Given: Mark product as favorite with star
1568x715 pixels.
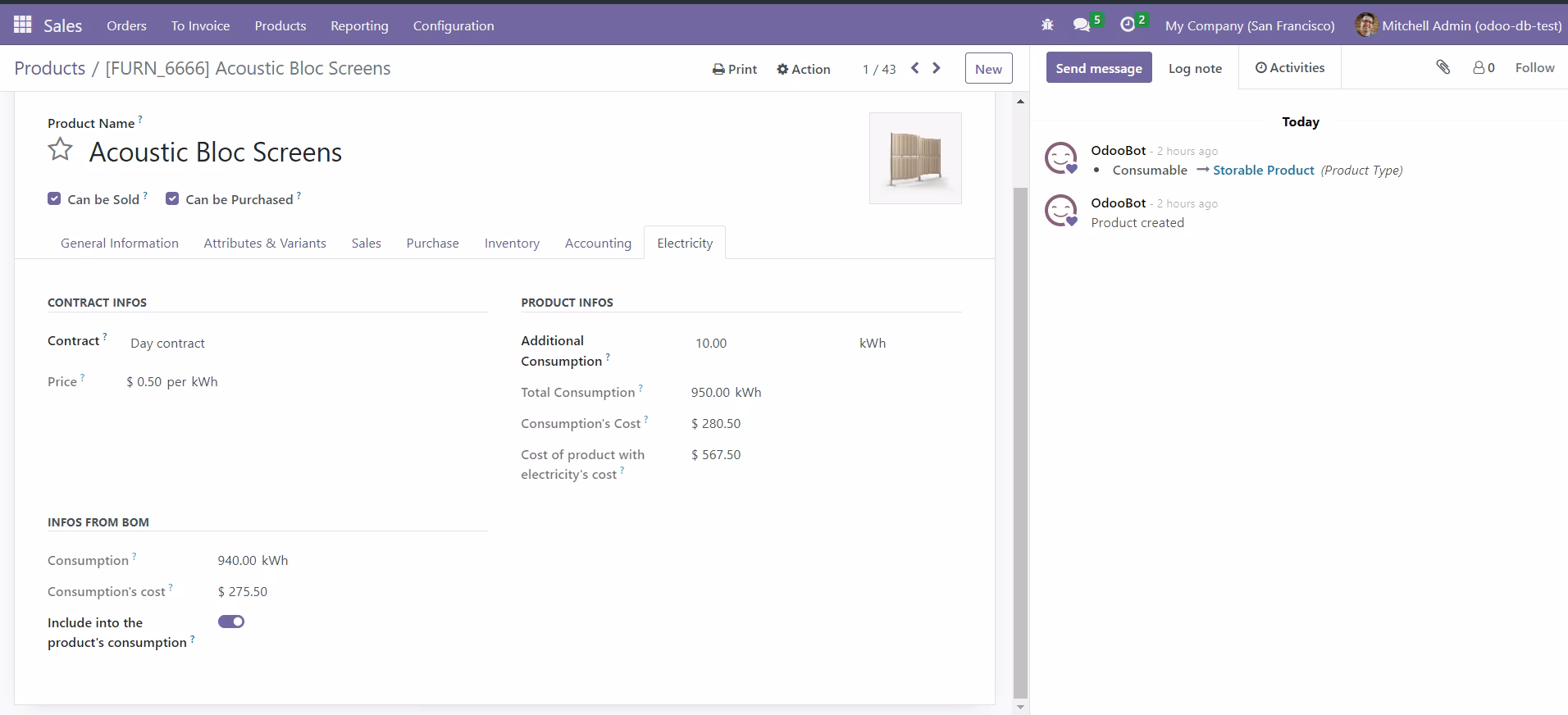Looking at the screenshot, I should pos(60,149).
